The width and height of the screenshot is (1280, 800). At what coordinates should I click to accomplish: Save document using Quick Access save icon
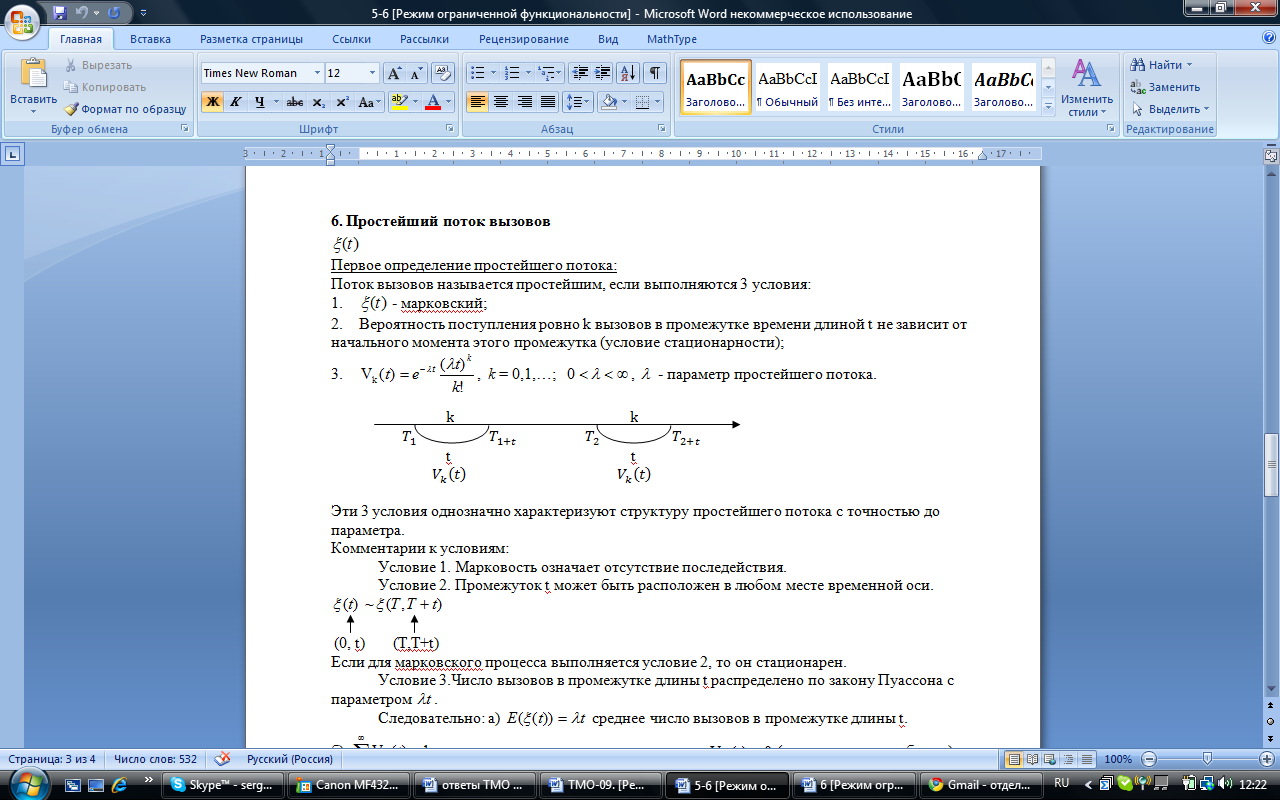tap(60, 14)
